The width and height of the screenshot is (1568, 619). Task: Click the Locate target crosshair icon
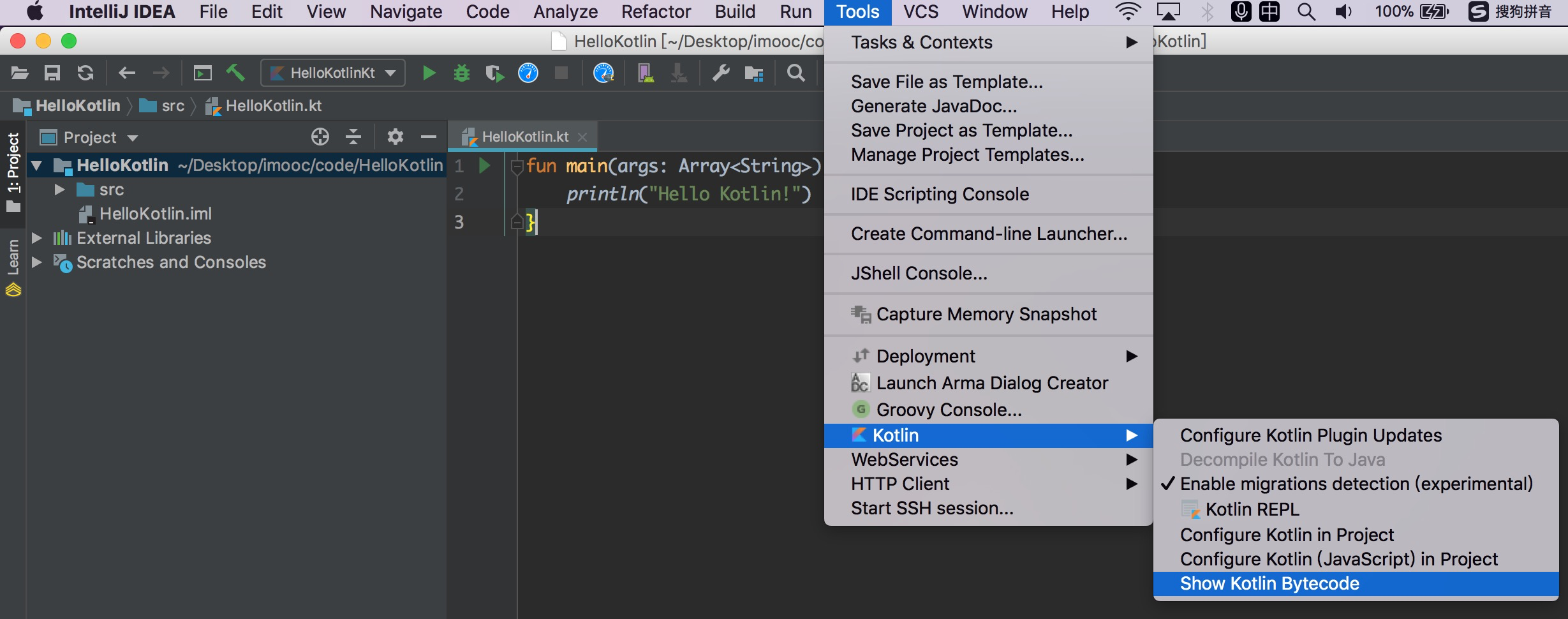point(320,137)
